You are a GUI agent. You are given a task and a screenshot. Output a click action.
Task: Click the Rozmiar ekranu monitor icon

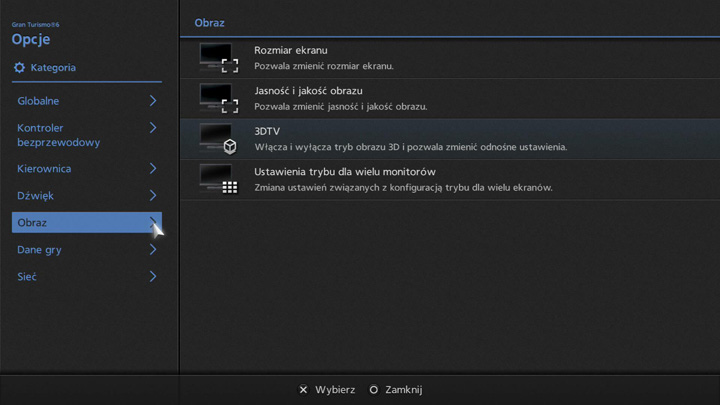tap(218, 58)
